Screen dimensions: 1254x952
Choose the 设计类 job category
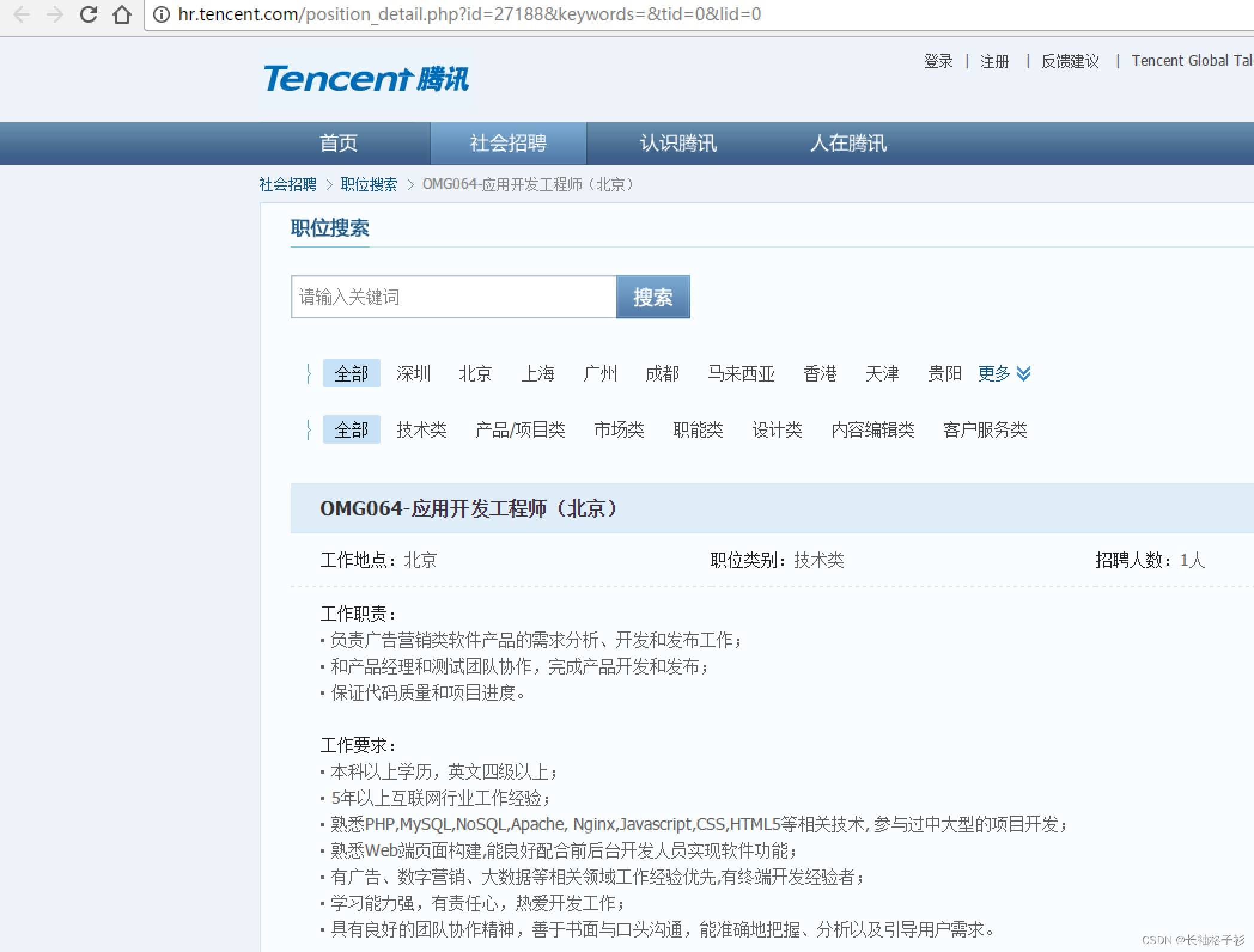tap(778, 429)
